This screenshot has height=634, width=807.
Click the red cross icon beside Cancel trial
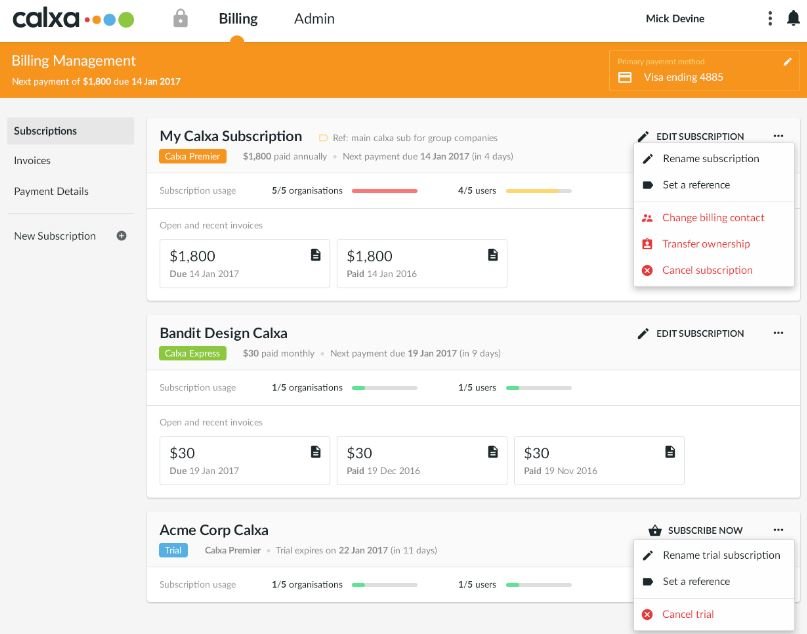tap(647, 614)
